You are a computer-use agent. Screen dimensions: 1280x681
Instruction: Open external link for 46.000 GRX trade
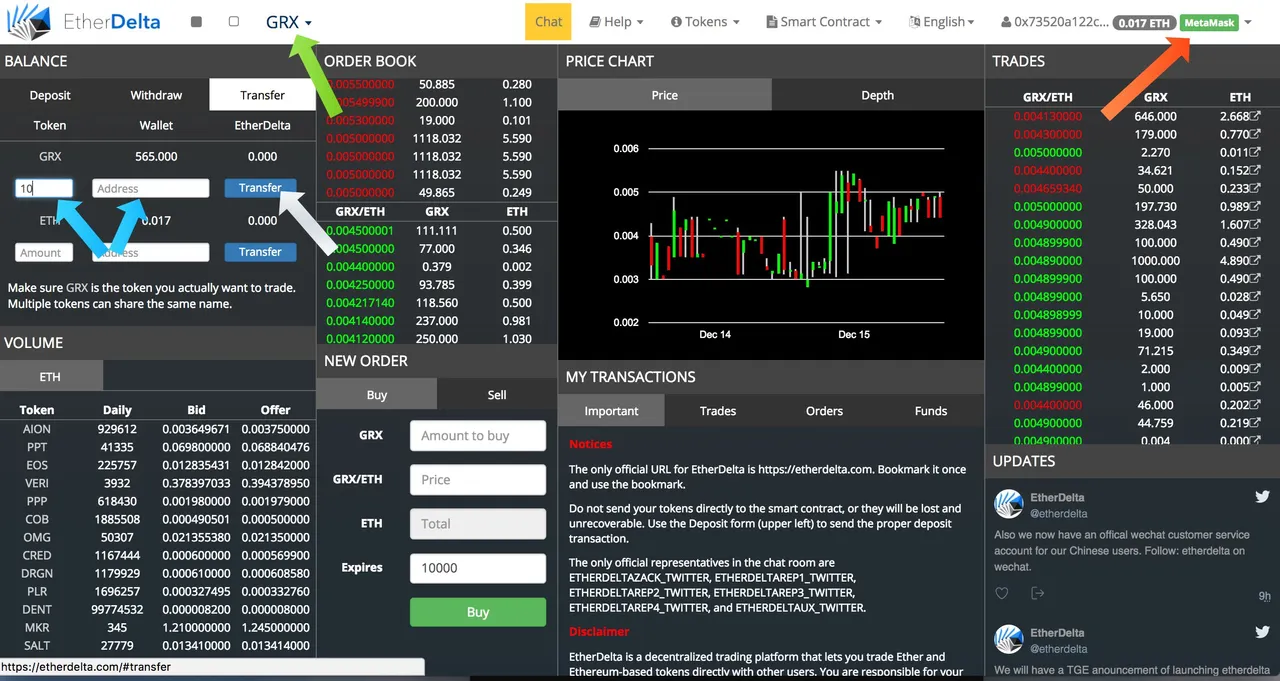(x=1255, y=405)
